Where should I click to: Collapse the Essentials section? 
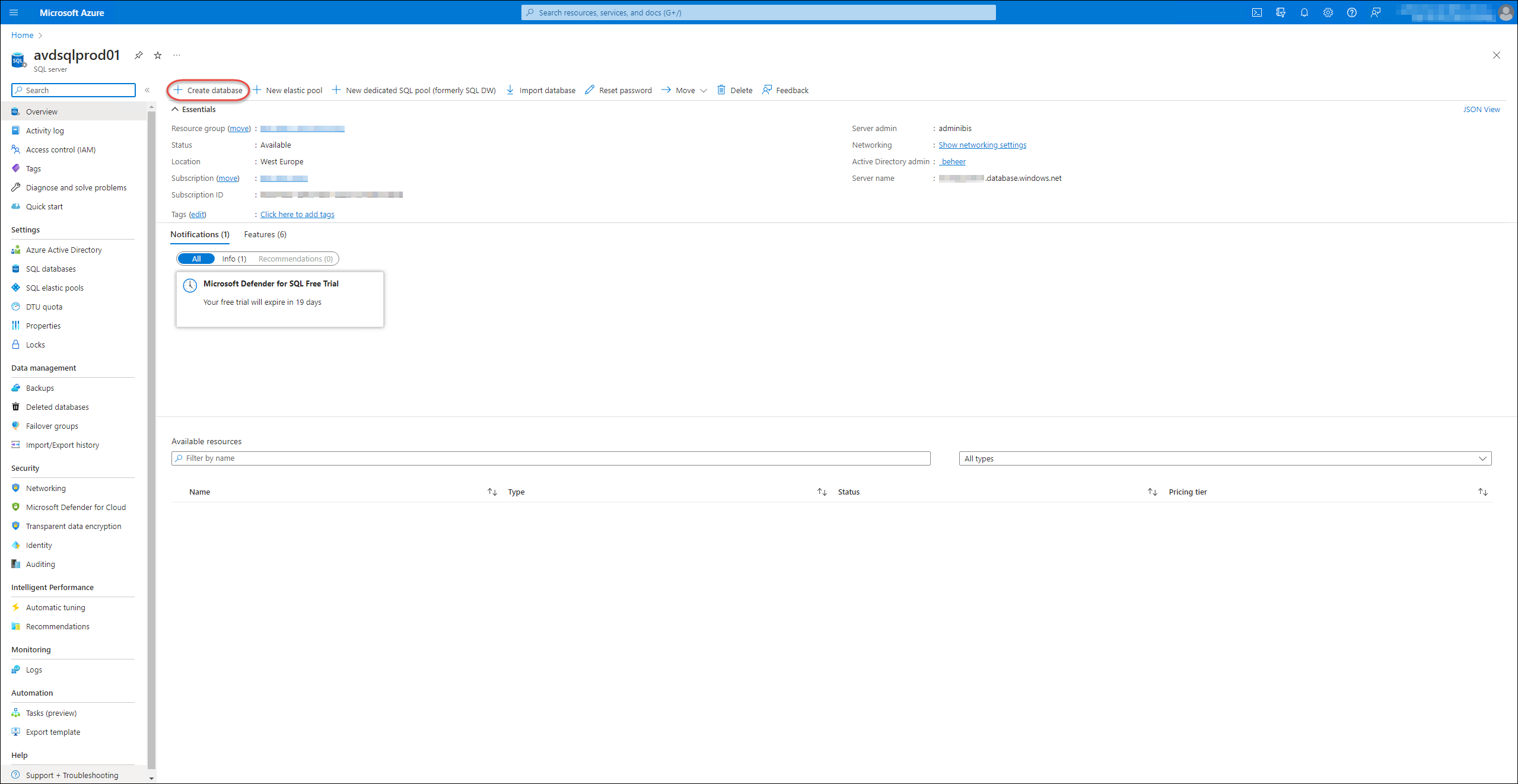pos(193,109)
